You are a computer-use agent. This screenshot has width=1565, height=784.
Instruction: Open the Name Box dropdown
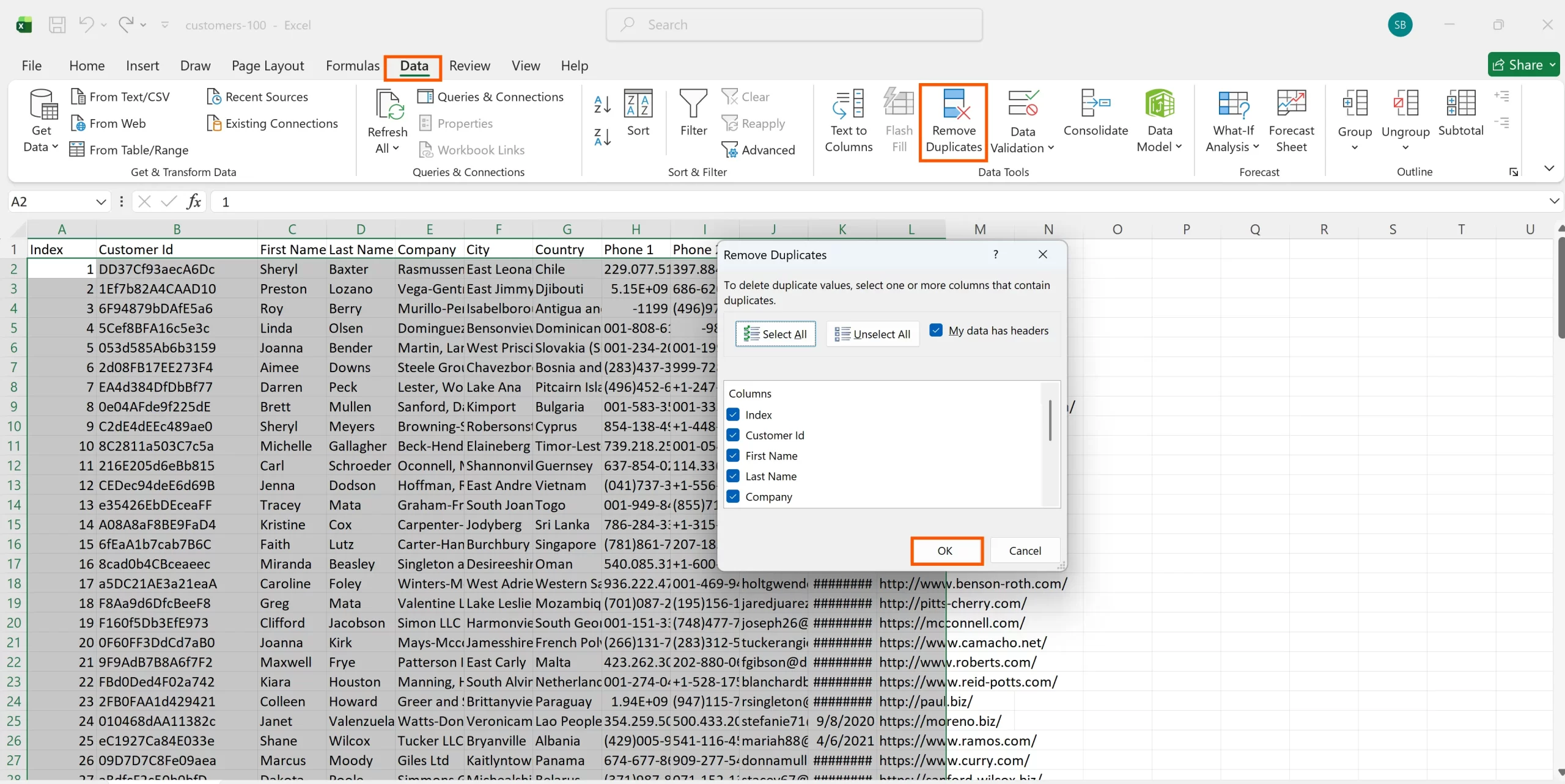click(101, 202)
